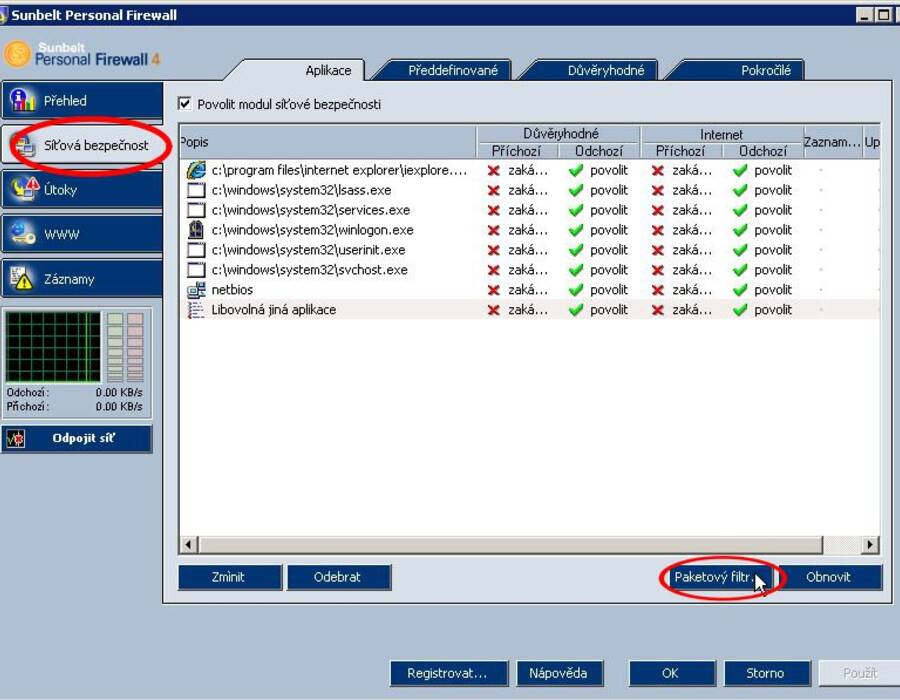
Task: Click the horizontal scrollbar thumb
Action: [x=510, y=544]
